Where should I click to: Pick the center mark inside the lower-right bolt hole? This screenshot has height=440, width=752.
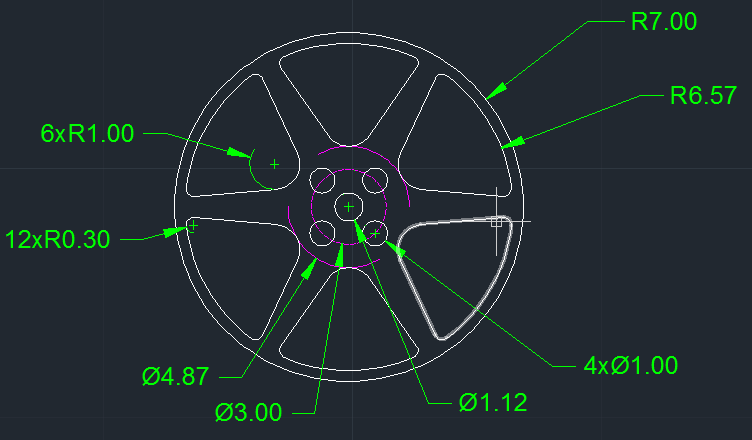(375, 233)
